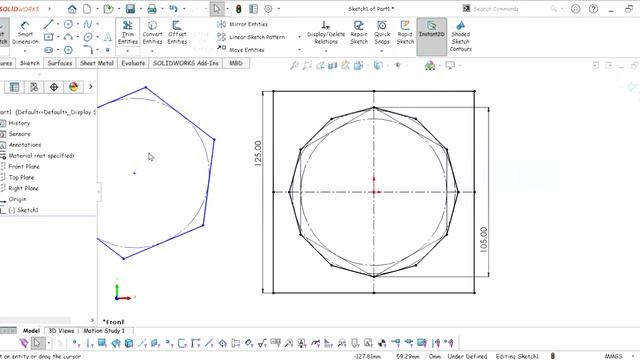Open the FeatureManager design tree tab
This screenshot has height=360, width=640.
pyautogui.click(x=14, y=87)
